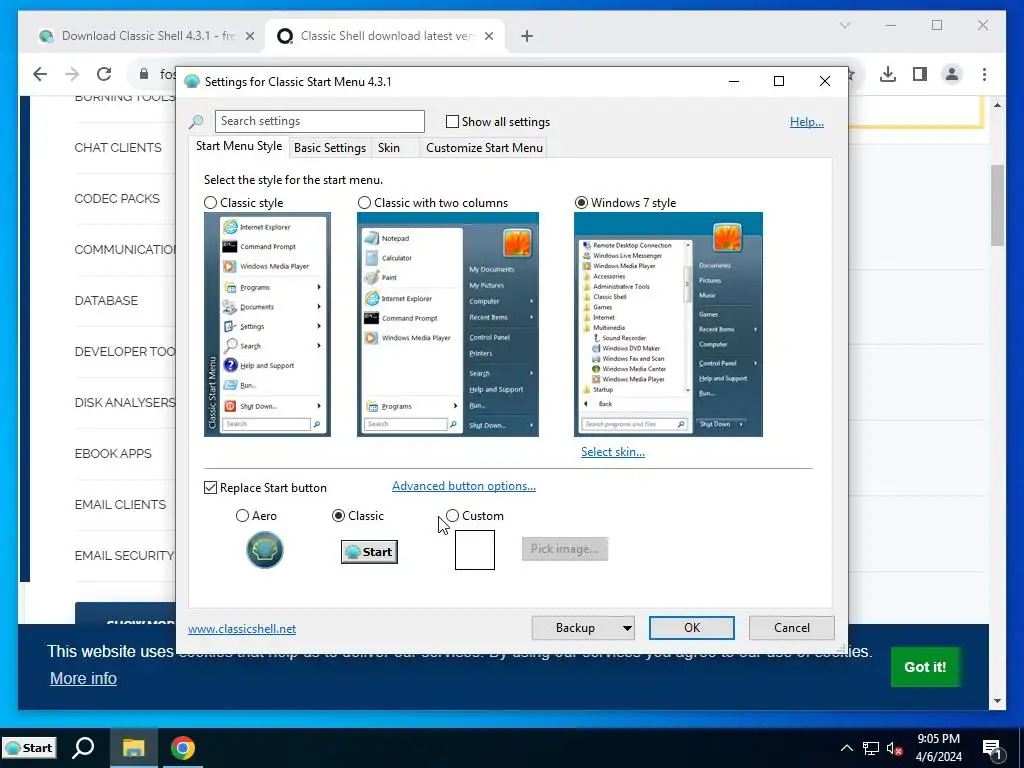Open the DATABASE category on the webpage
The height and width of the screenshot is (768, 1024).
106,300
